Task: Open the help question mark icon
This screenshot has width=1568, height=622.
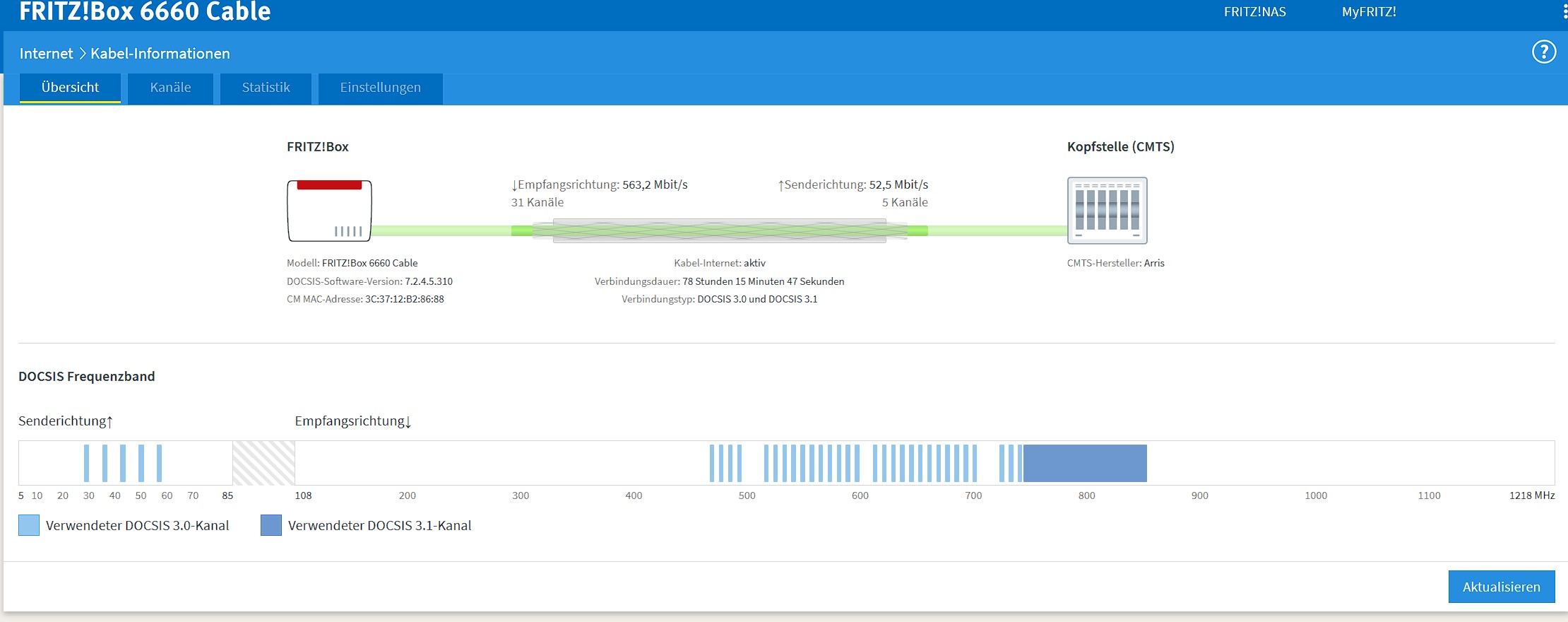Action: pos(1543,52)
